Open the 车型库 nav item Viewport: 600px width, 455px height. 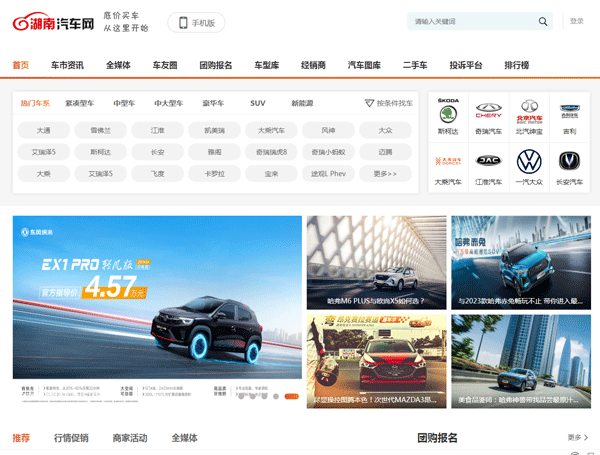point(267,65)
